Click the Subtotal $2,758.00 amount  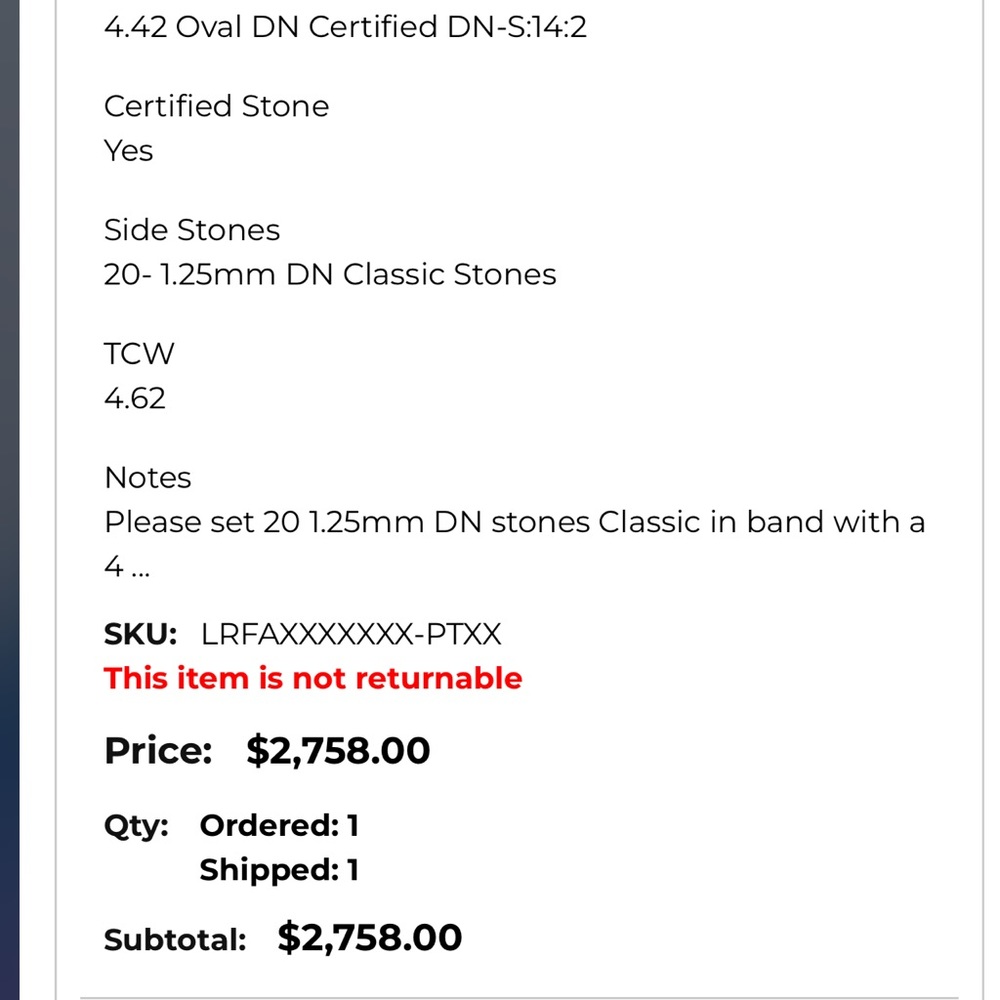point(369,938)
